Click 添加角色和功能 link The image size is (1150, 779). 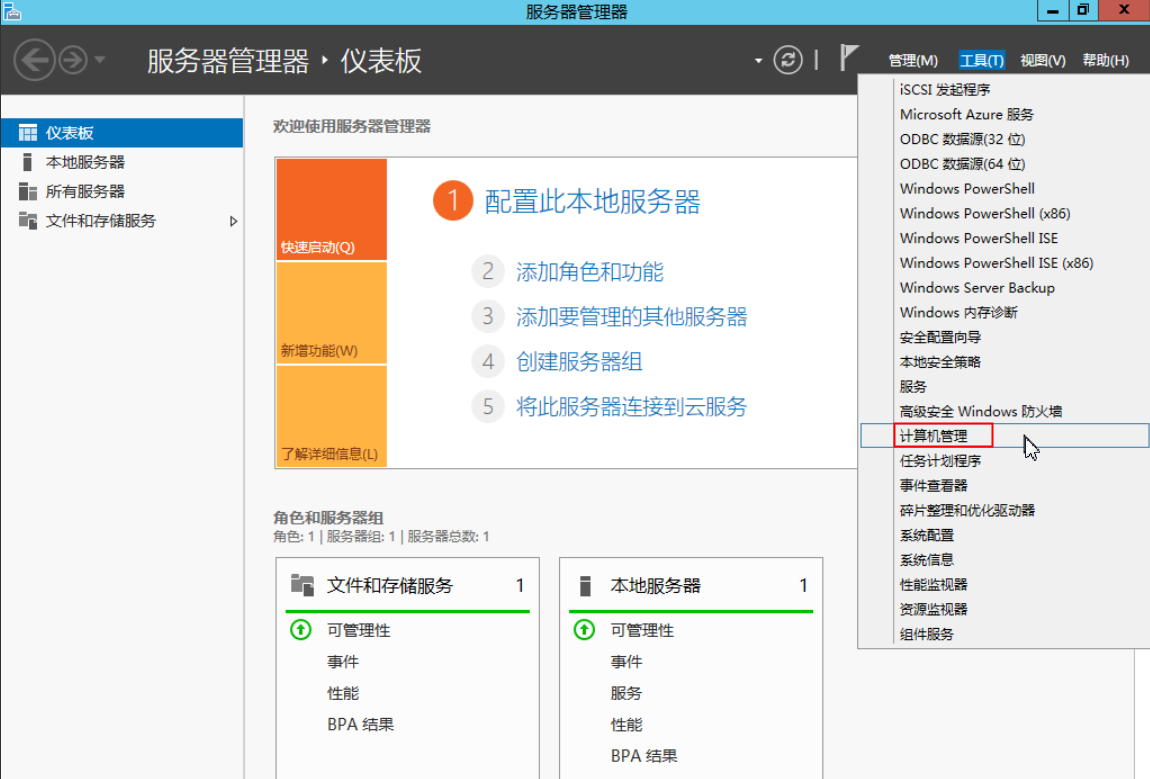(589, 272)
